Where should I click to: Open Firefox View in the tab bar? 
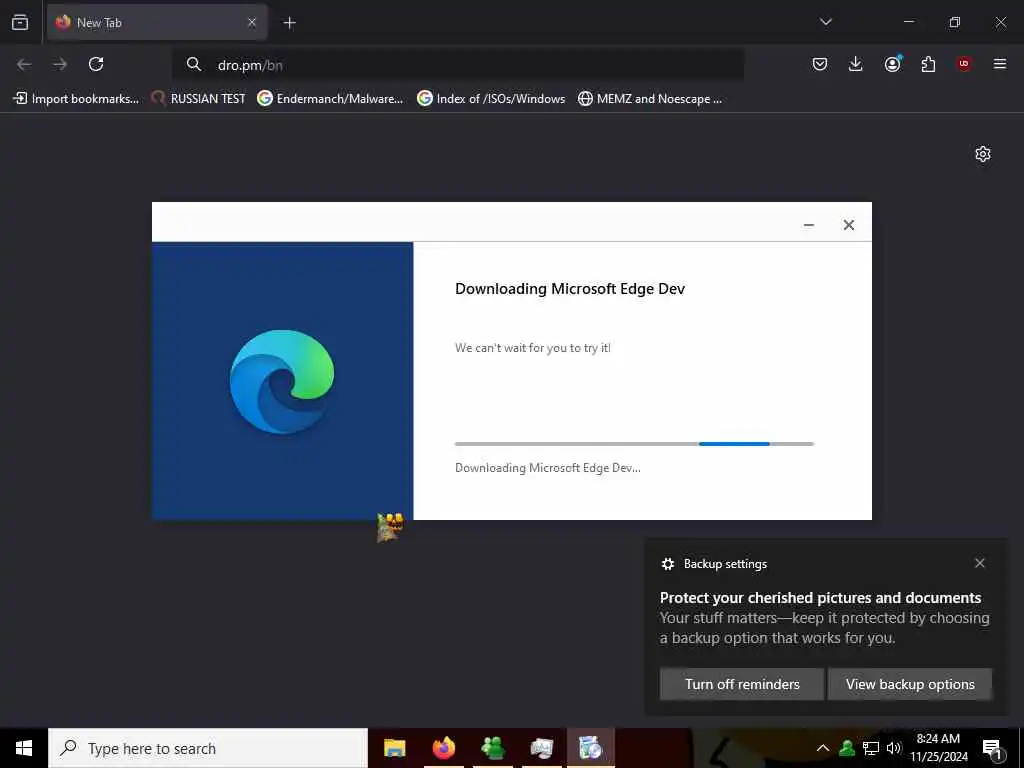click(20, 23)
